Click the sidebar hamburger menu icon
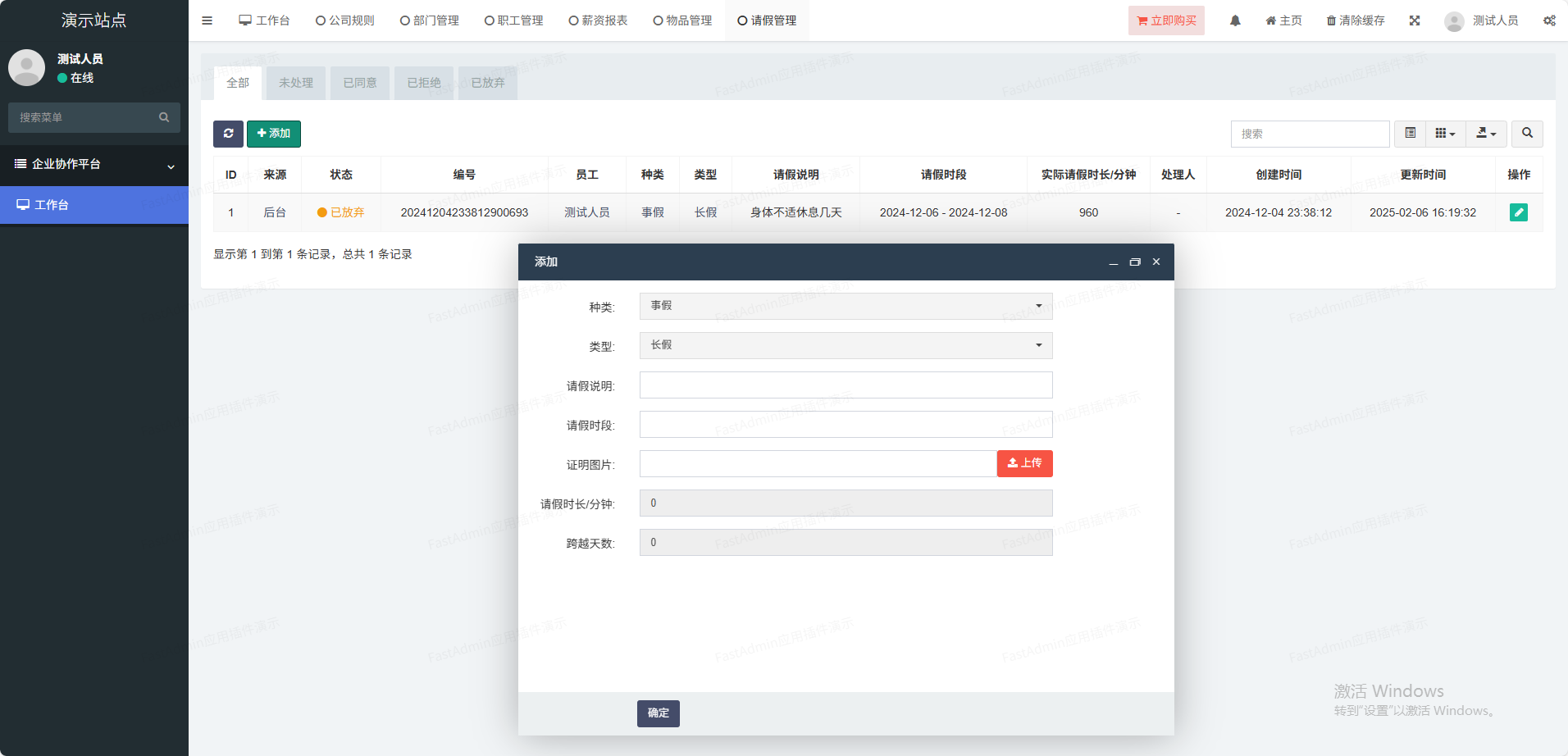This screenshot has width=1568, height=756. (207, 20)
